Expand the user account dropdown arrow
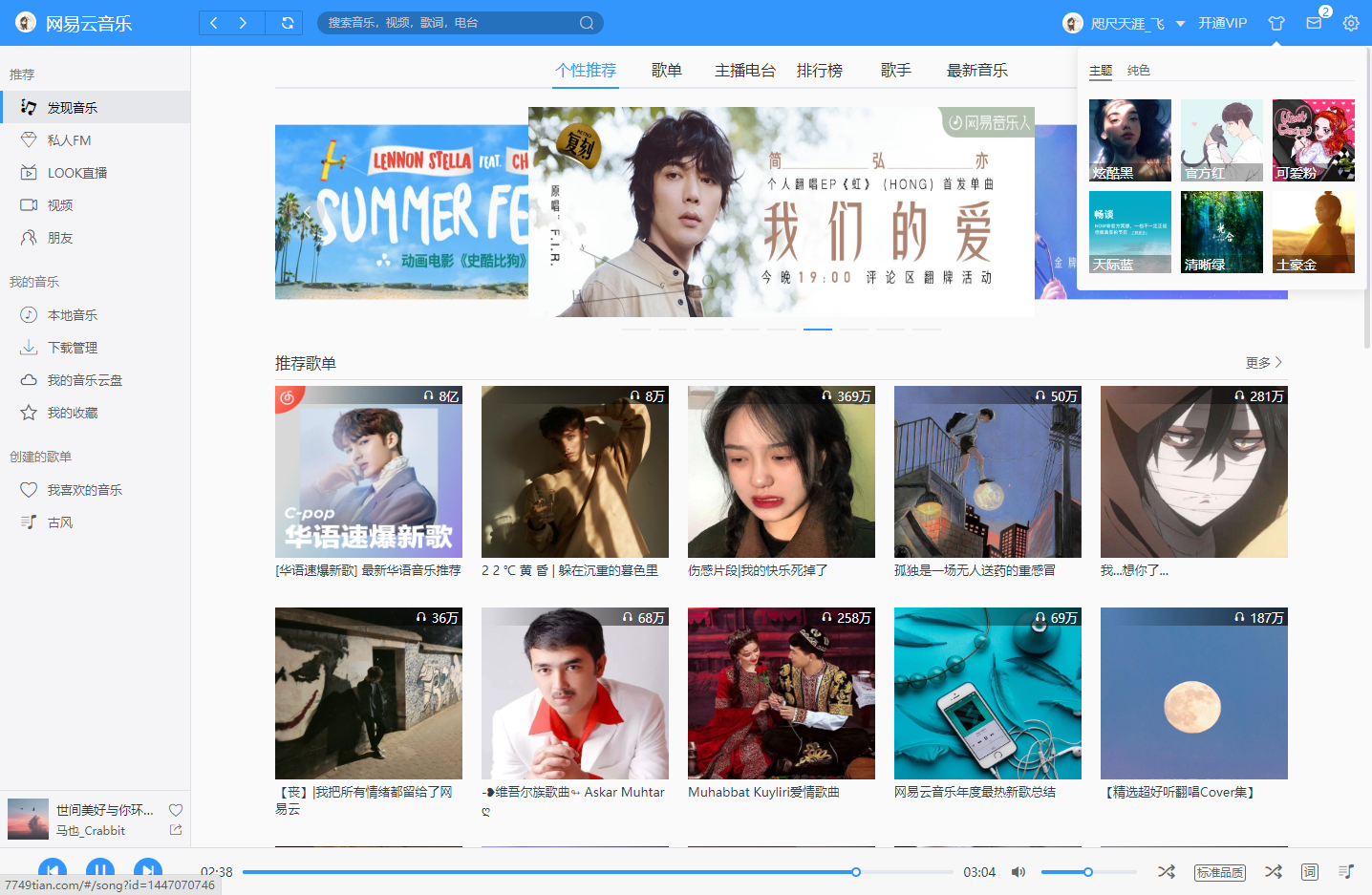Screen dimensions: 1372x895 point(1181,24)
